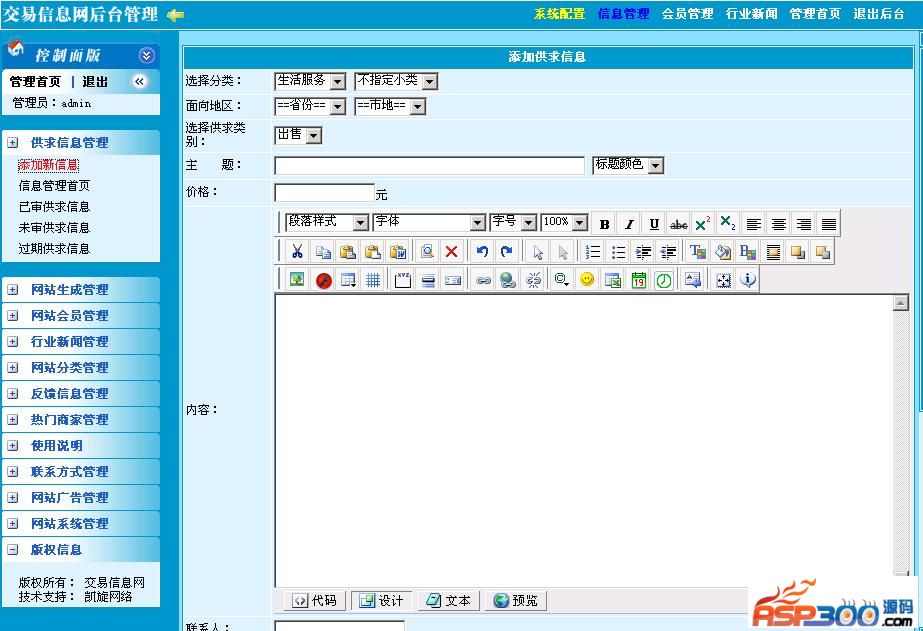Switch editor to 代码 code view
The height and width of the screenshot is (631, 923).
pos(315,600)
